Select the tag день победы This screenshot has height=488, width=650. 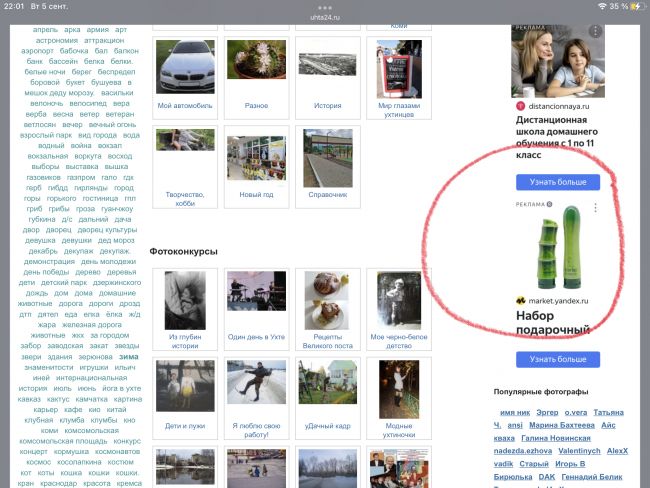click(46, 272)
